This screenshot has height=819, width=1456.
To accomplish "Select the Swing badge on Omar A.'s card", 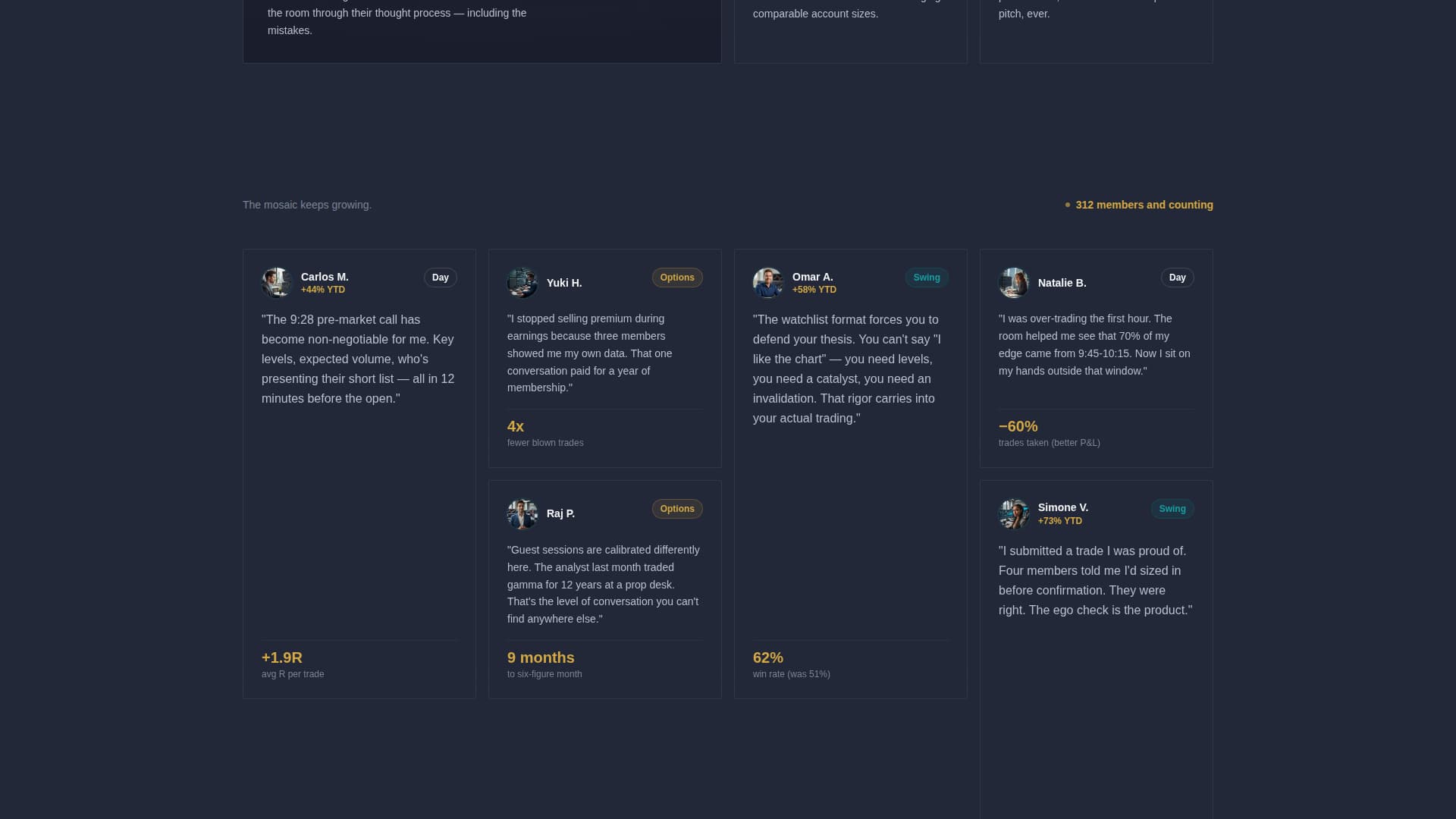I will pos(927,278).
